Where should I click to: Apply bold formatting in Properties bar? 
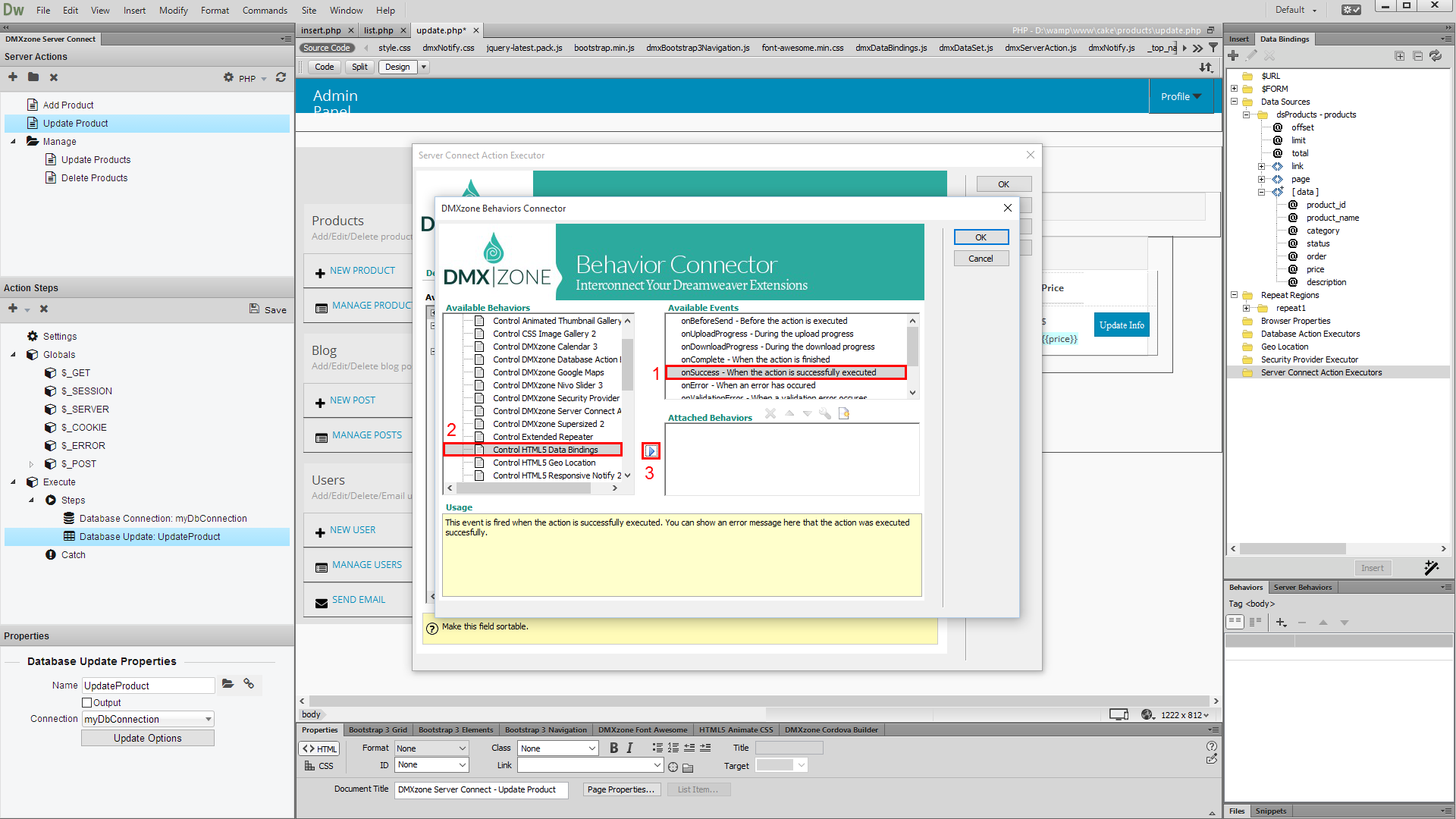(x=613, y=748)
